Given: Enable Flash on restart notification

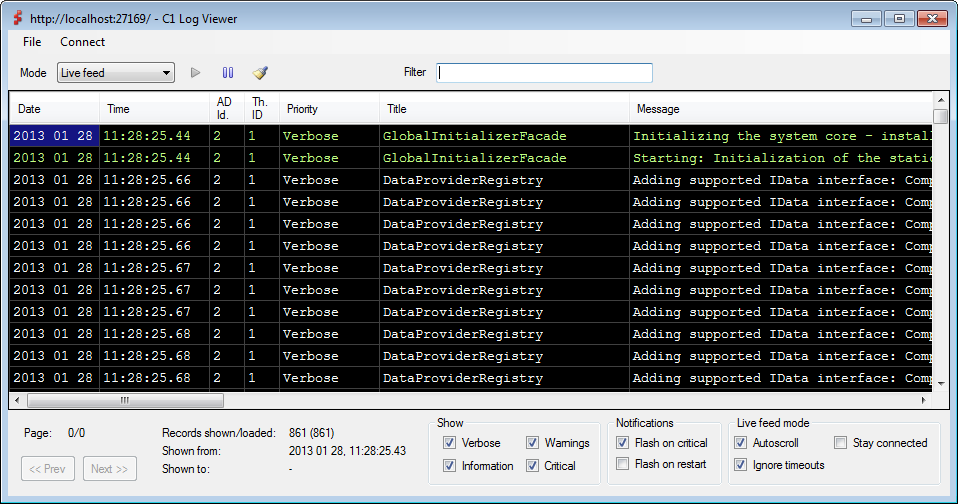Looking at the screenshot, I should (x=623, y=464).
